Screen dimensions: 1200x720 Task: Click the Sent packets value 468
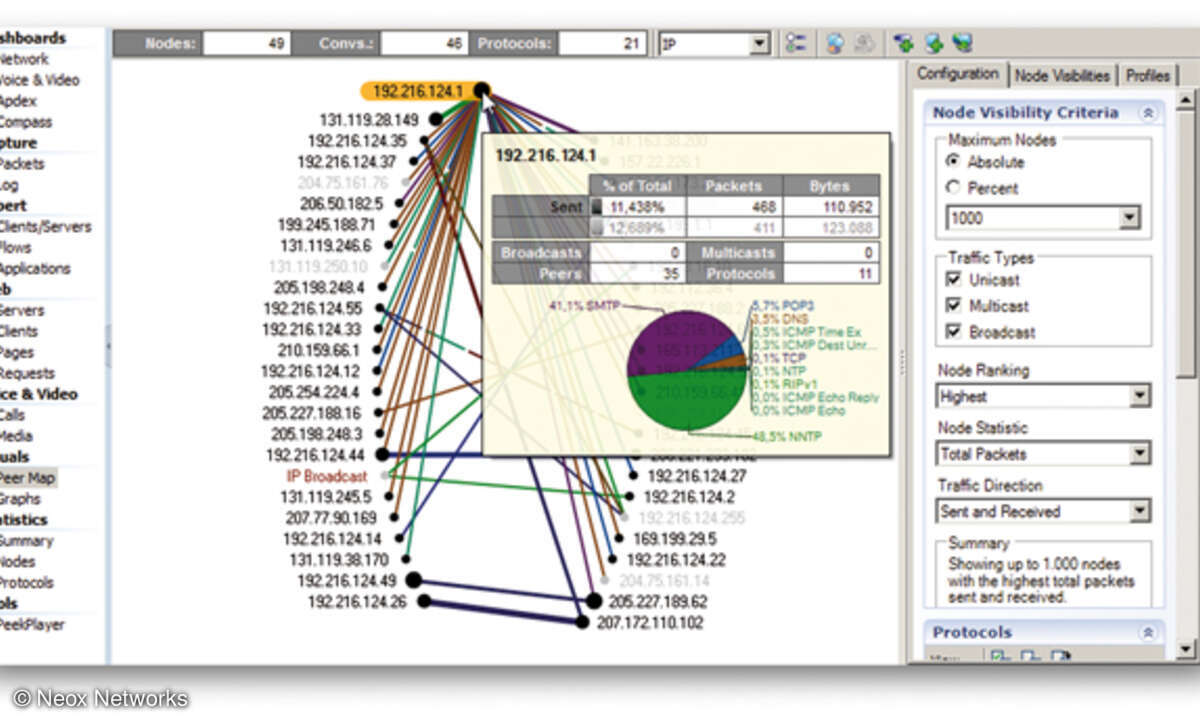pos(735,205)
